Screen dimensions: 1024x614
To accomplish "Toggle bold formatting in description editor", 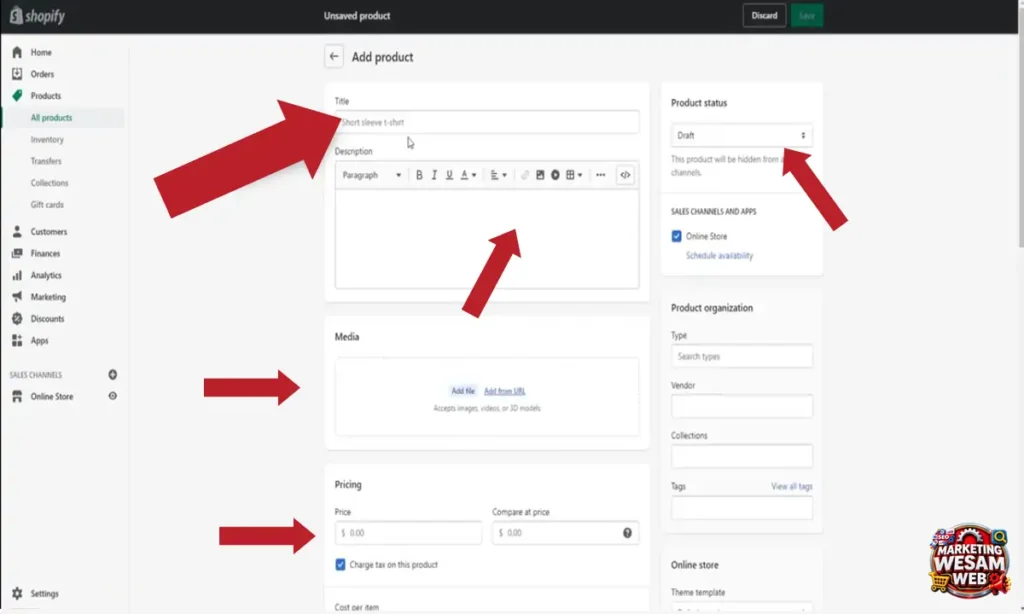I will click(x=419, y=175).
